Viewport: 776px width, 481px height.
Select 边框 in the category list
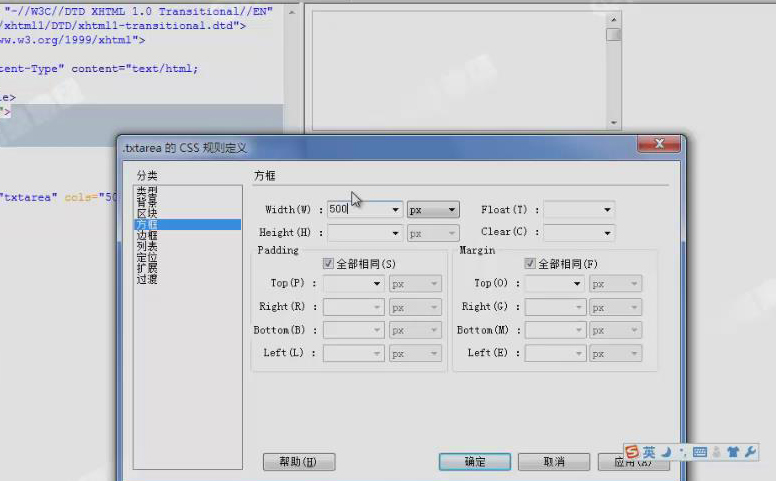click(146, 235)
